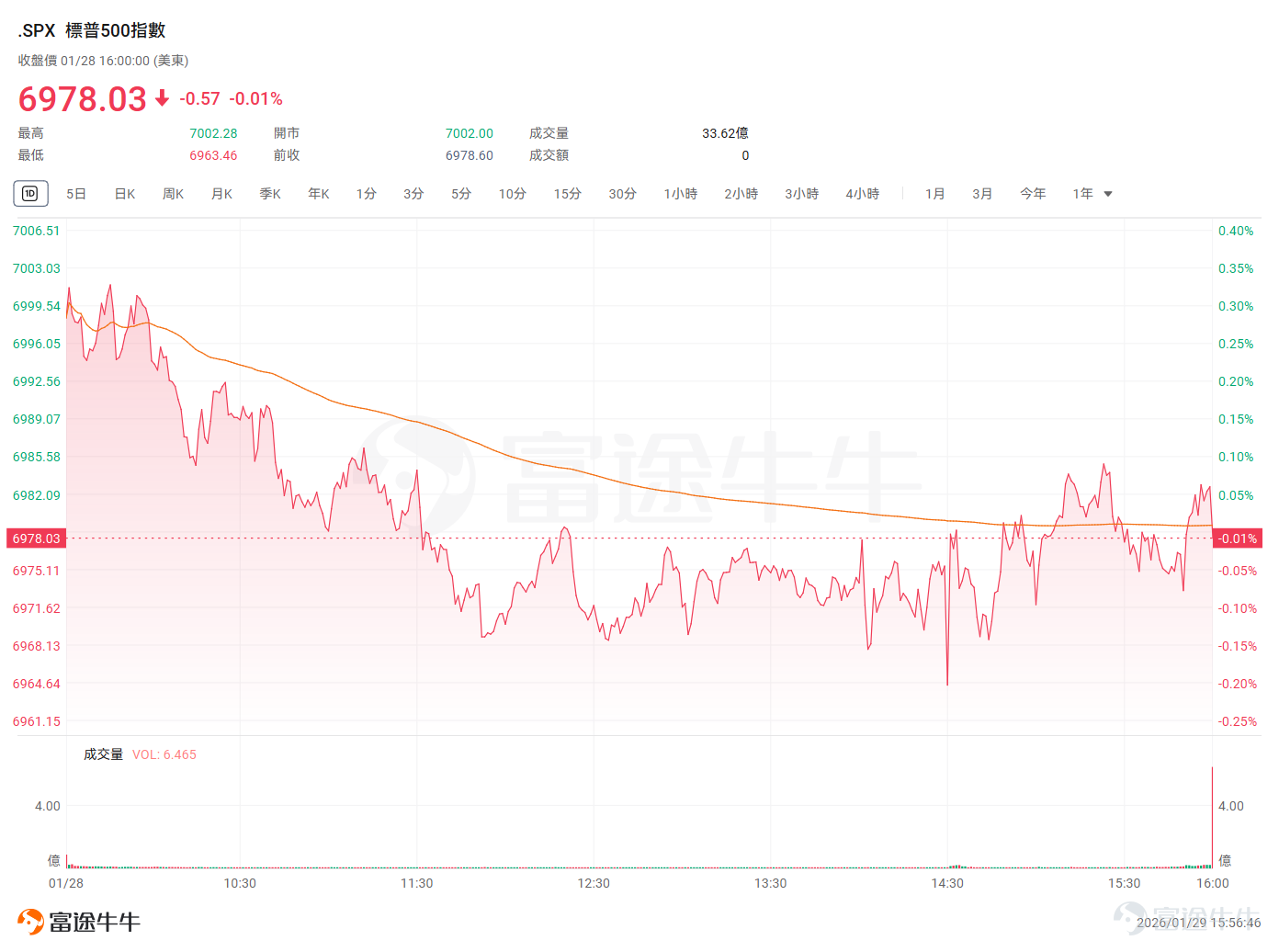Click the -0.01% header change percentage
Viewport: 1279px width, 952px height.
[256, 98]
